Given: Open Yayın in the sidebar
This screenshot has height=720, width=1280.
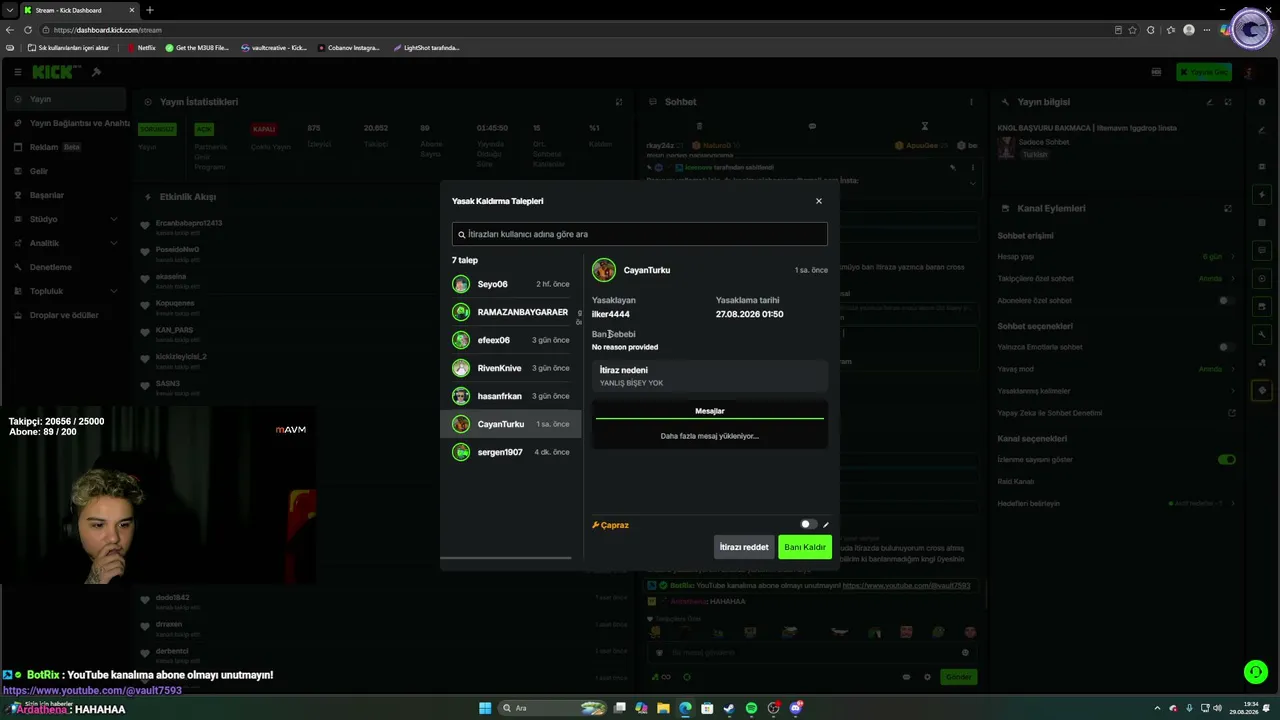Looking at the screenshot, I should [x=66, y=99].
